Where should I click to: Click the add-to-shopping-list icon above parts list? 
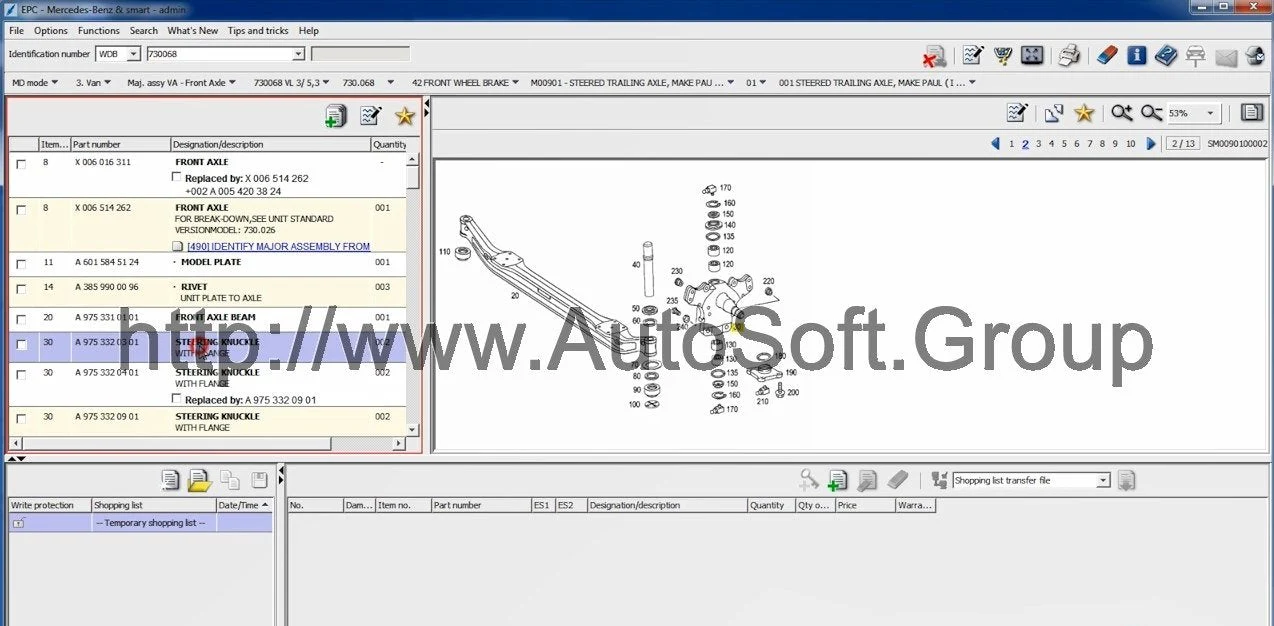pos(335,116)
